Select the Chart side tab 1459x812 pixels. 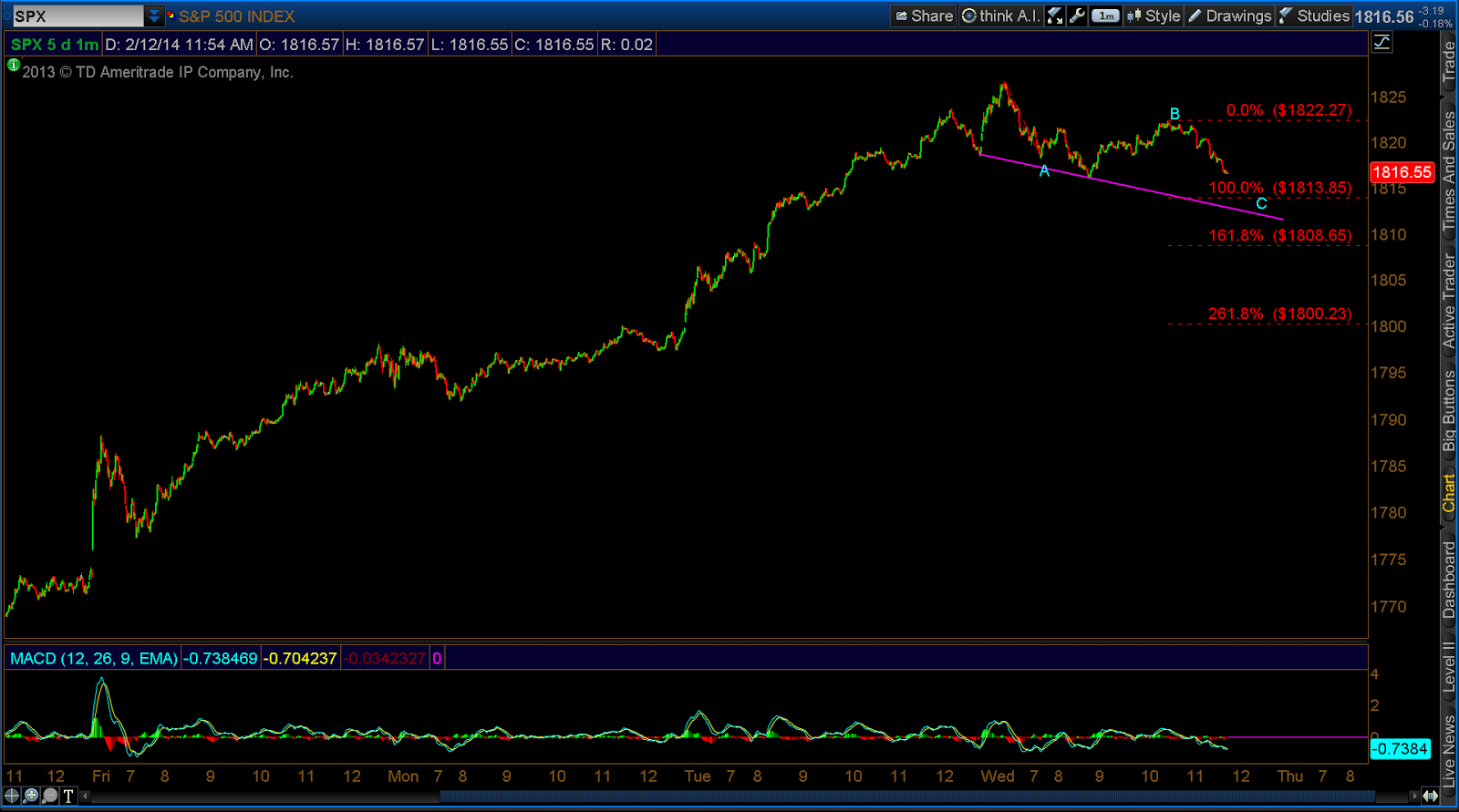click(x=1449, y=493)
